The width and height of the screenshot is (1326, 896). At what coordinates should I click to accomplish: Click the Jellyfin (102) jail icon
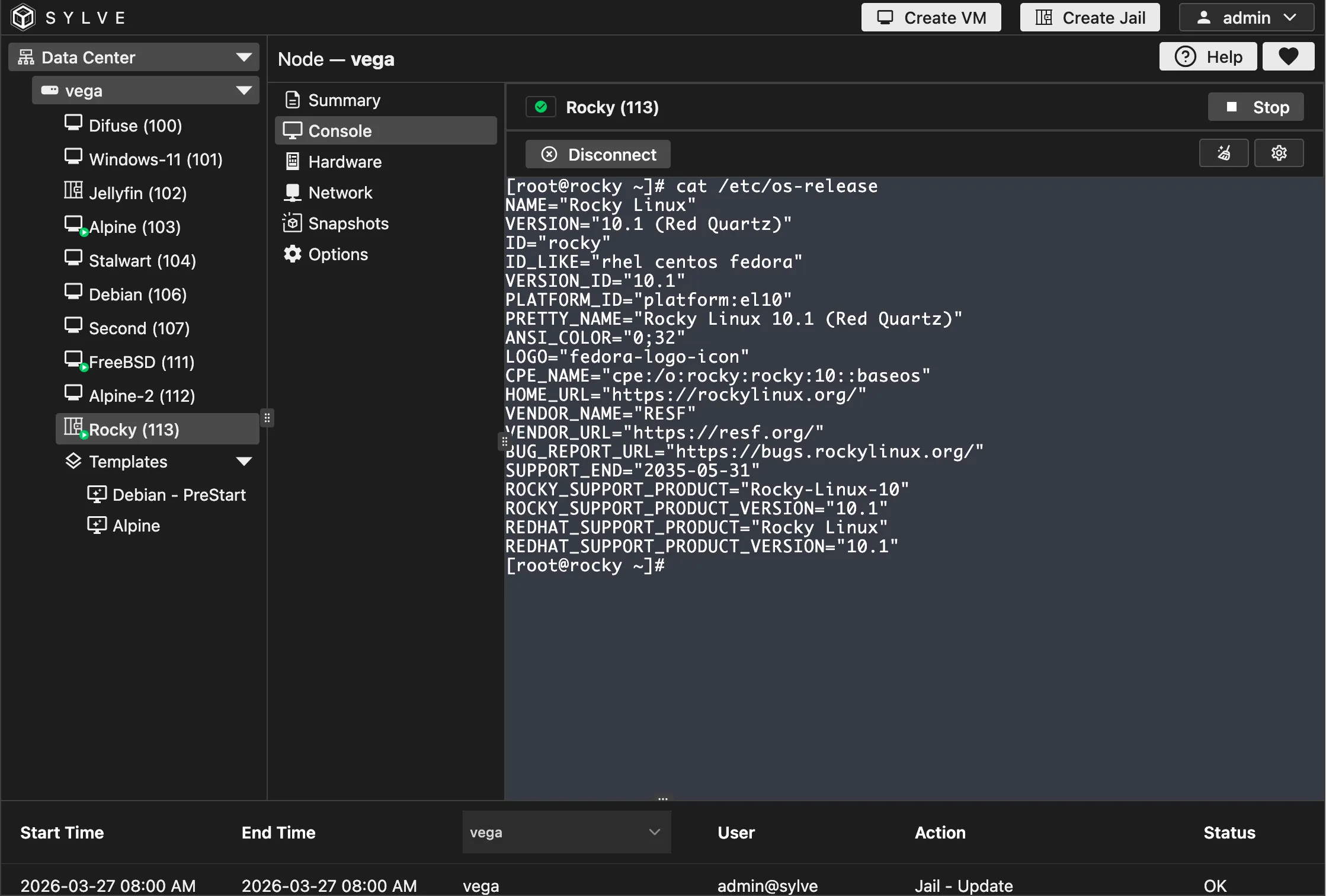click(73, 190)
